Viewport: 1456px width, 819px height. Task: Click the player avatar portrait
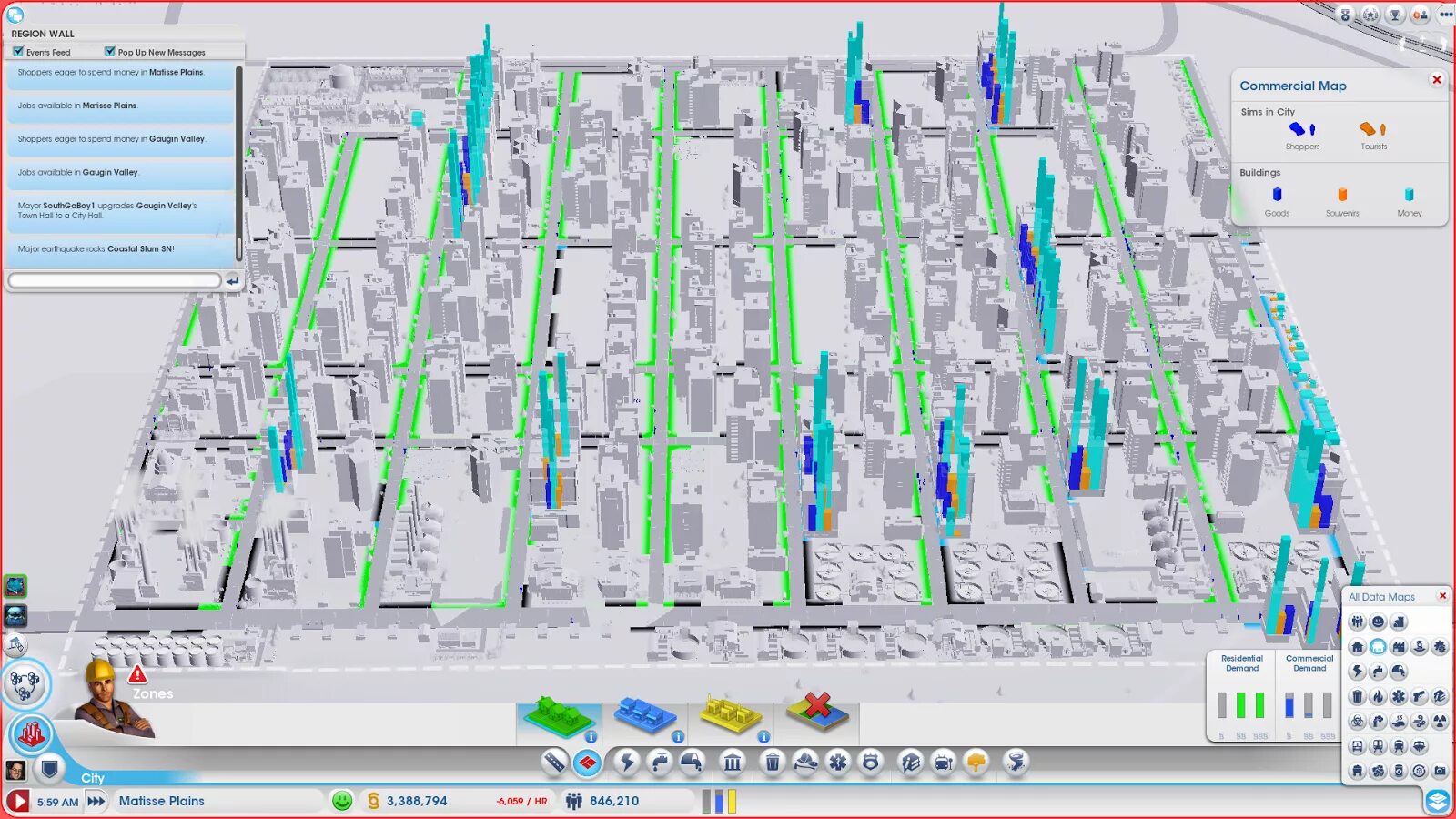15,771
